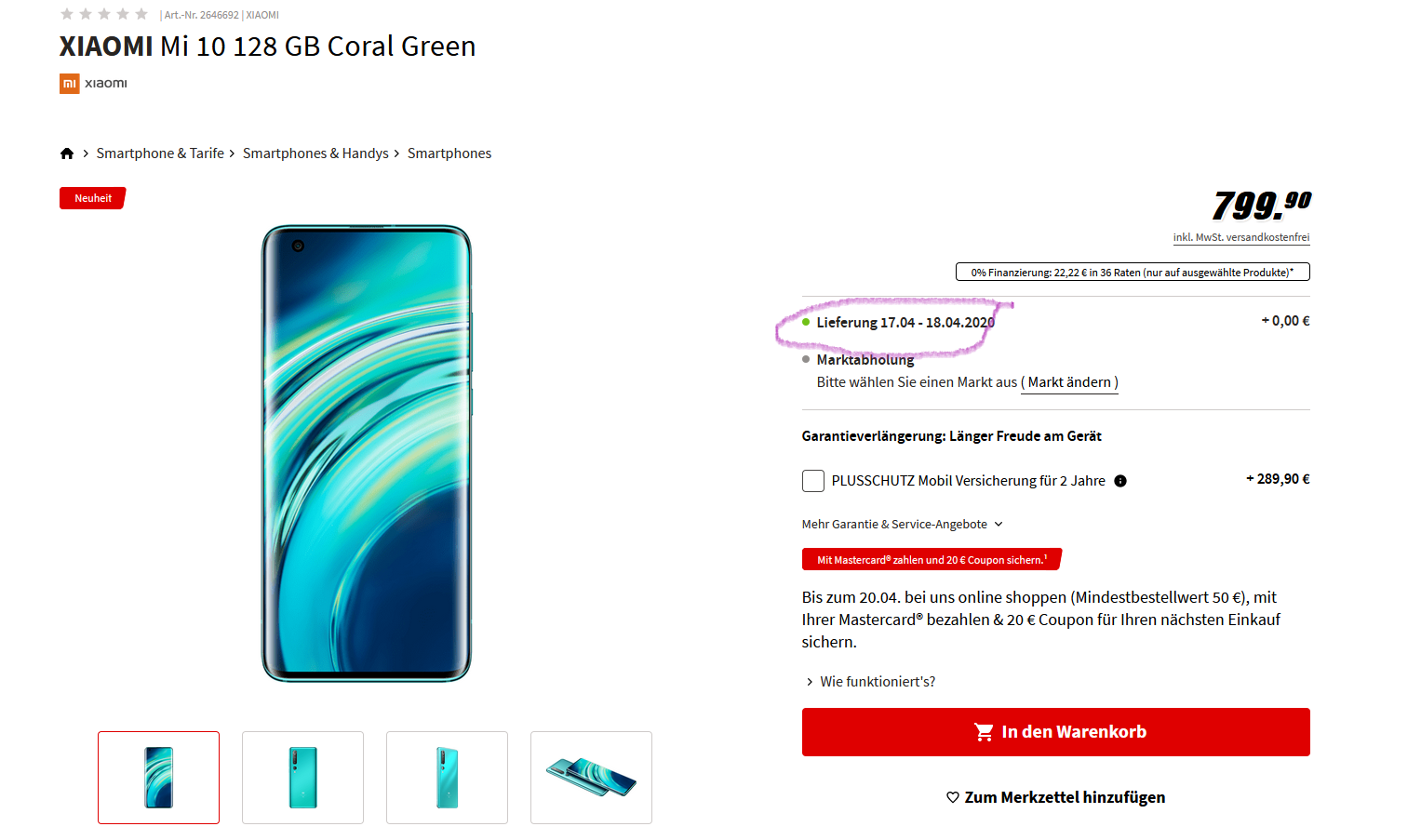Click the heart icon for Merkzettel
Screen dimensions: 1421x840
coord(953,797)
